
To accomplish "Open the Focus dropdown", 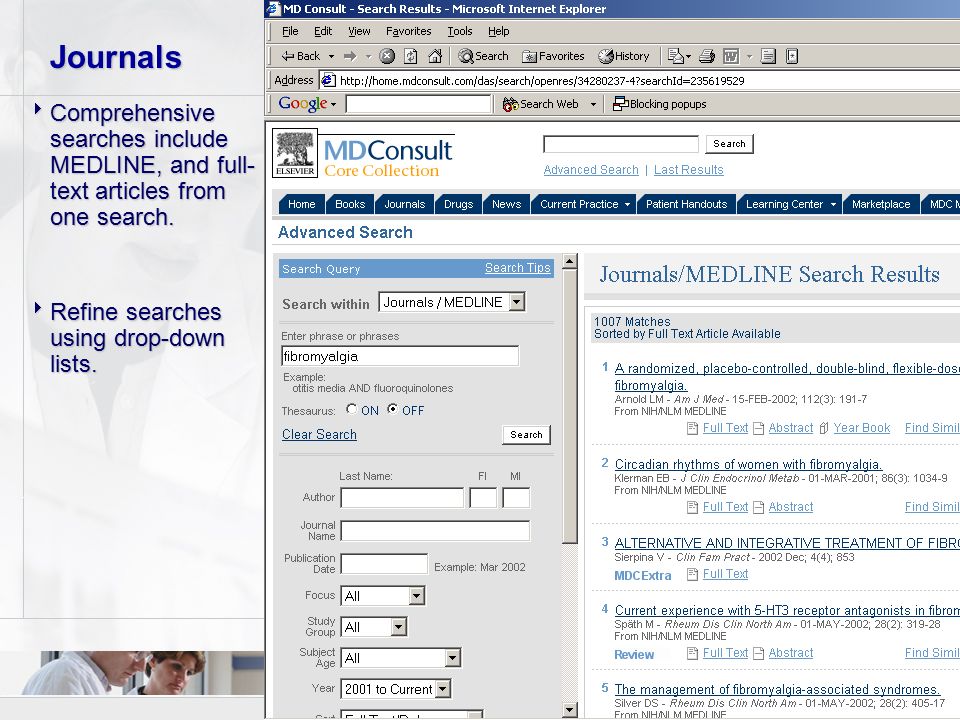I will (x=416, y=596).
